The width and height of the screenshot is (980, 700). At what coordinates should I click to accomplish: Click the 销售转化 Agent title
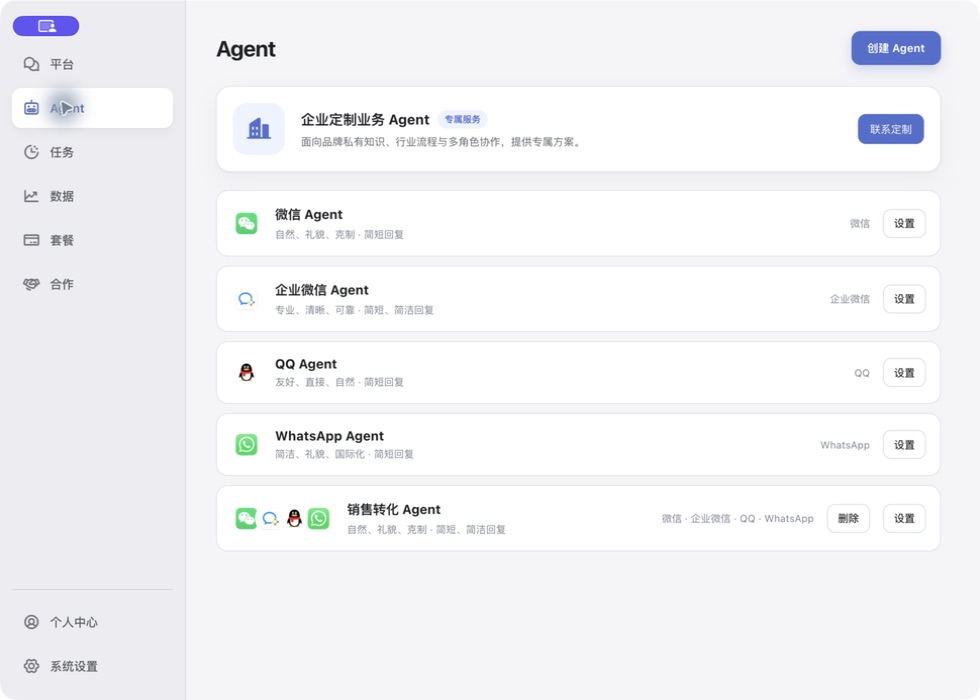(x=394, y=509)
